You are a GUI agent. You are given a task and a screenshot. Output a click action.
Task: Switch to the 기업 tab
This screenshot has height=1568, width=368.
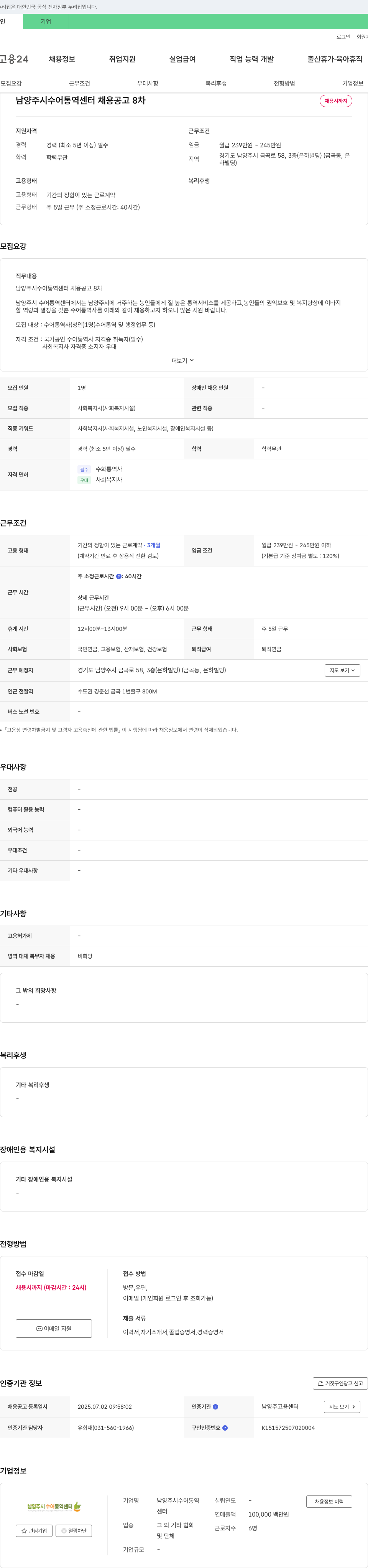point(46,21)
